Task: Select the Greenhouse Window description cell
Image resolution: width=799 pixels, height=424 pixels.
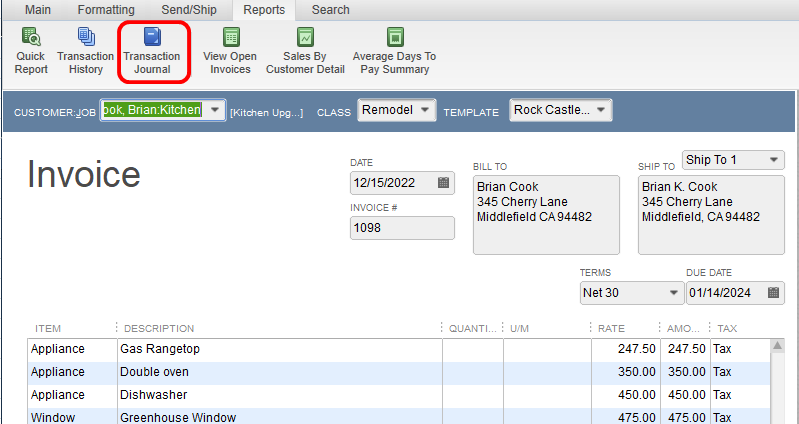Action: pos(280,417)
